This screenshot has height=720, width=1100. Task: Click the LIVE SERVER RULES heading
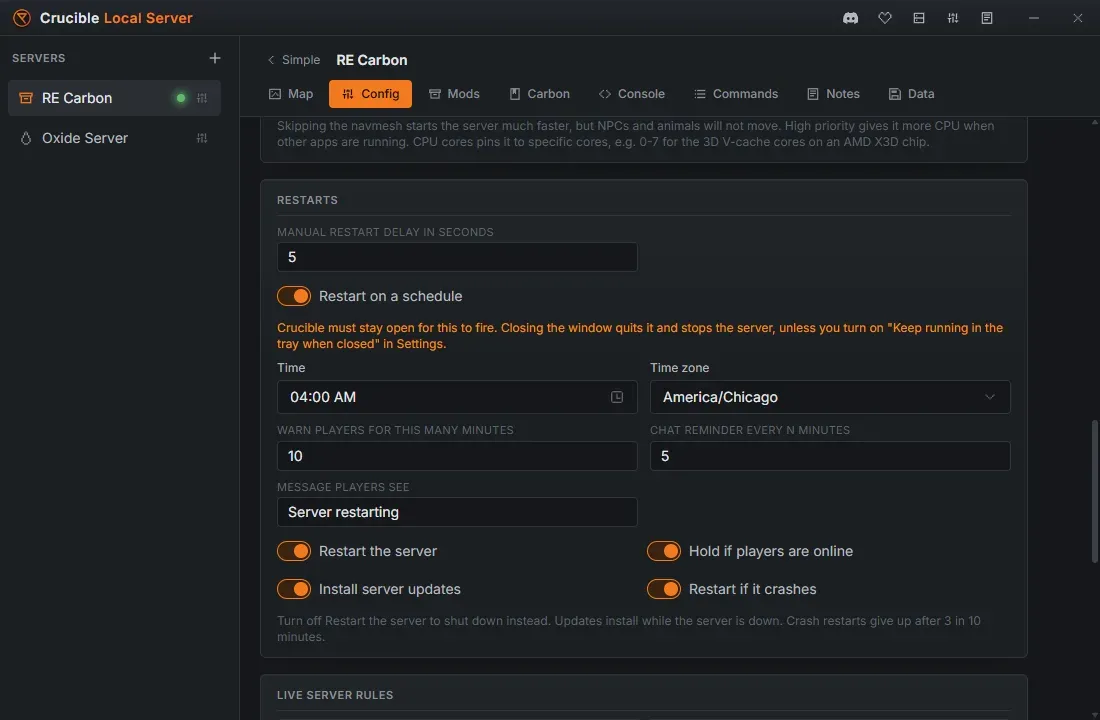tap(335, 695)
